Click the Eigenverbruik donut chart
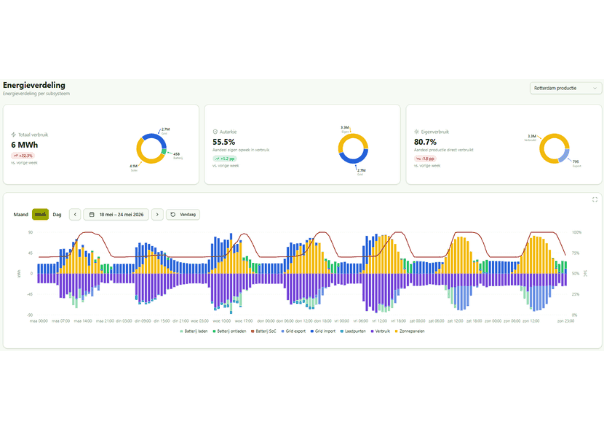 click(x=554, y=148)
